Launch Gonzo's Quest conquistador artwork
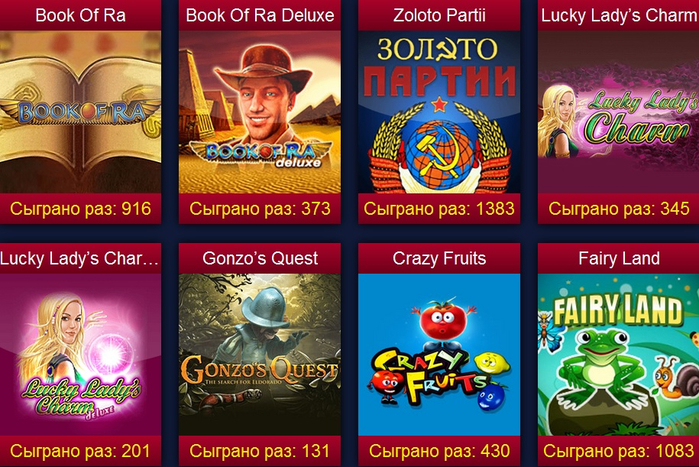This screenshot has height=467, width=699. coord(260,355)
